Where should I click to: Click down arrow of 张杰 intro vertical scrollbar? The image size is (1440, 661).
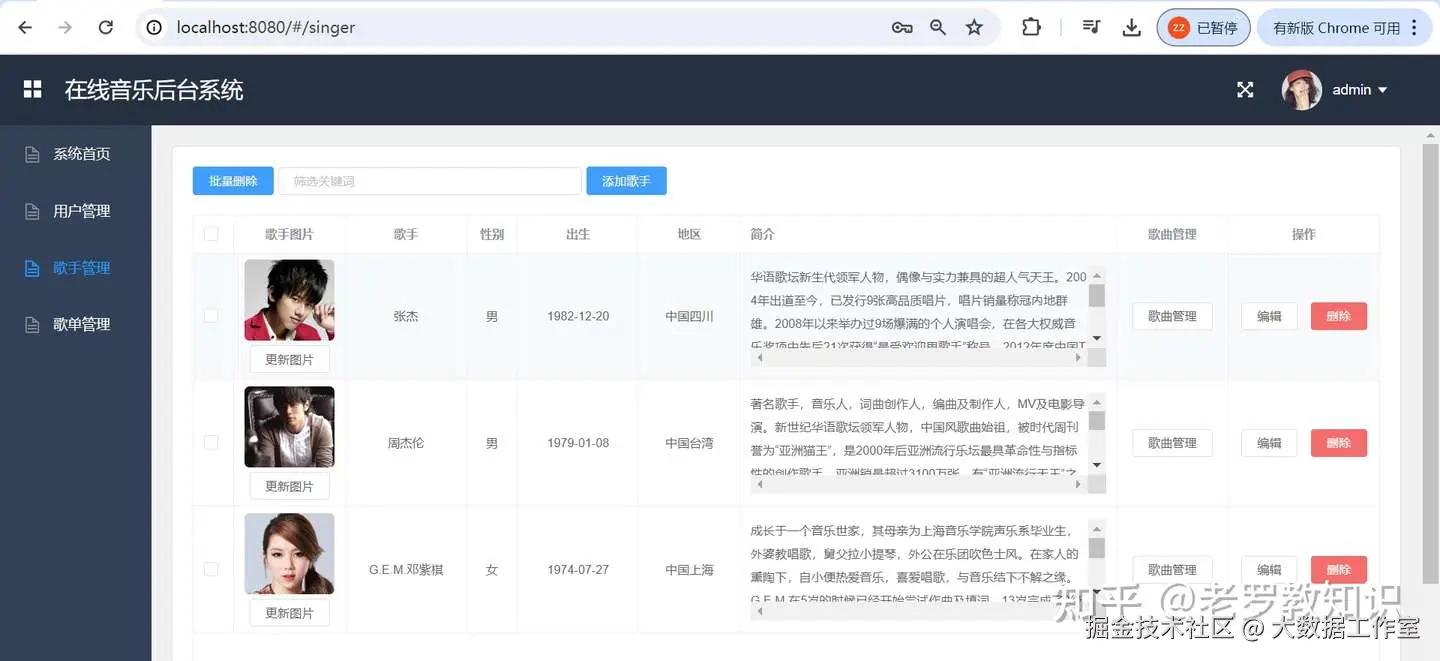[x=1097, y=339]
